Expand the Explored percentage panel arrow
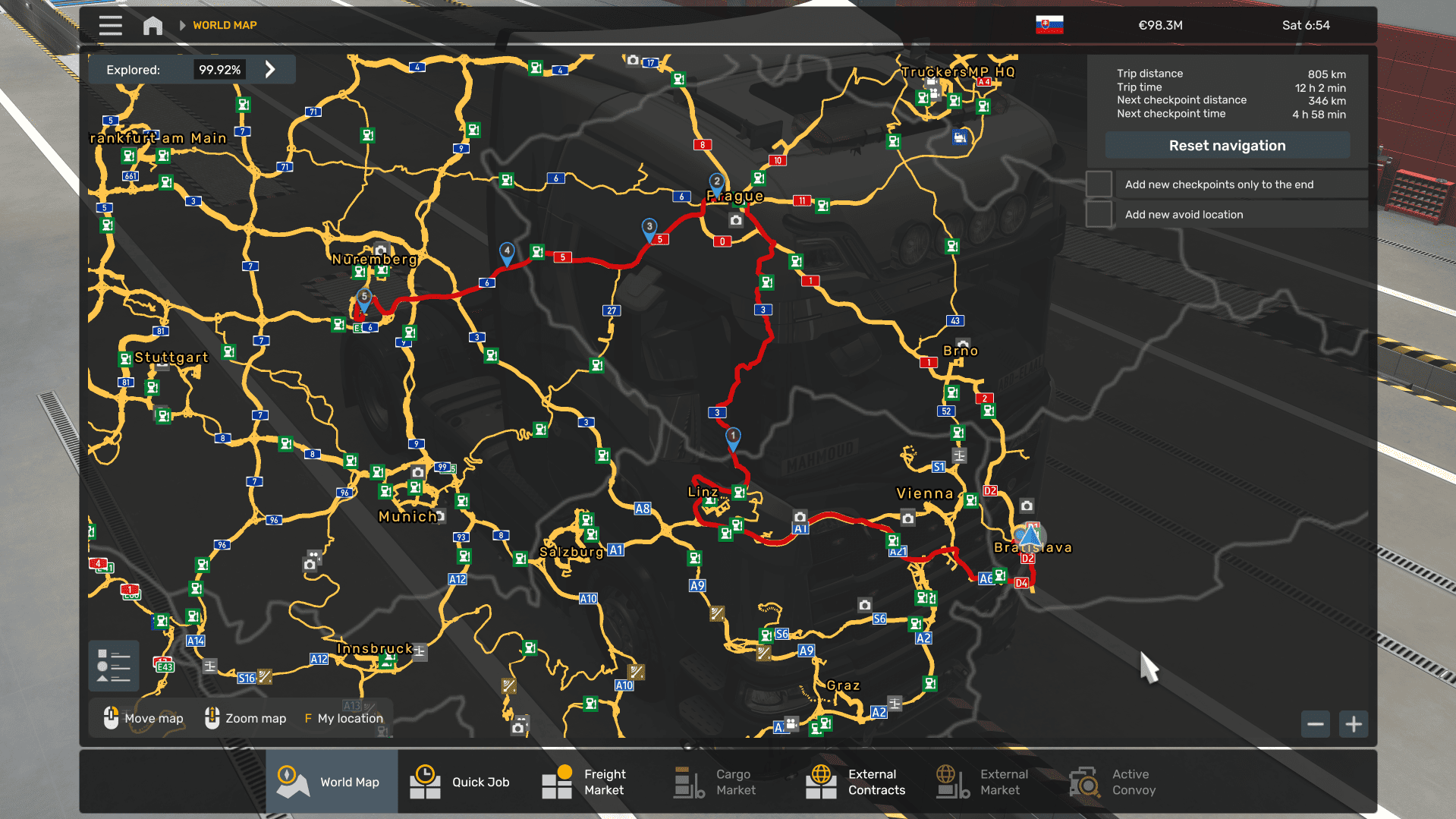Viewport: 1456px width, 819px height. 270,70
